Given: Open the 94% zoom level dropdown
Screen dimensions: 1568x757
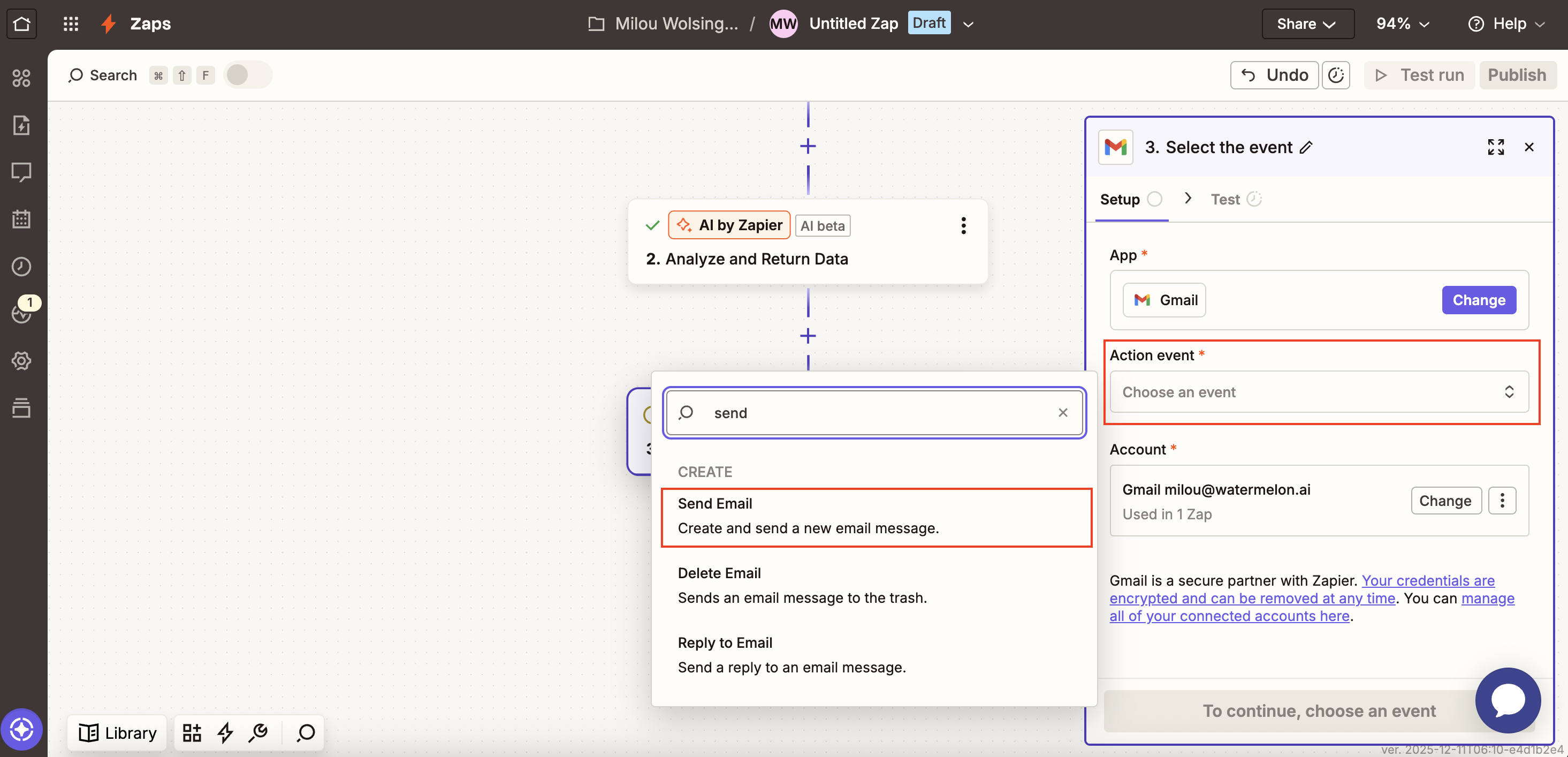Looking at the screenshot, I should tap(1402, 24).
